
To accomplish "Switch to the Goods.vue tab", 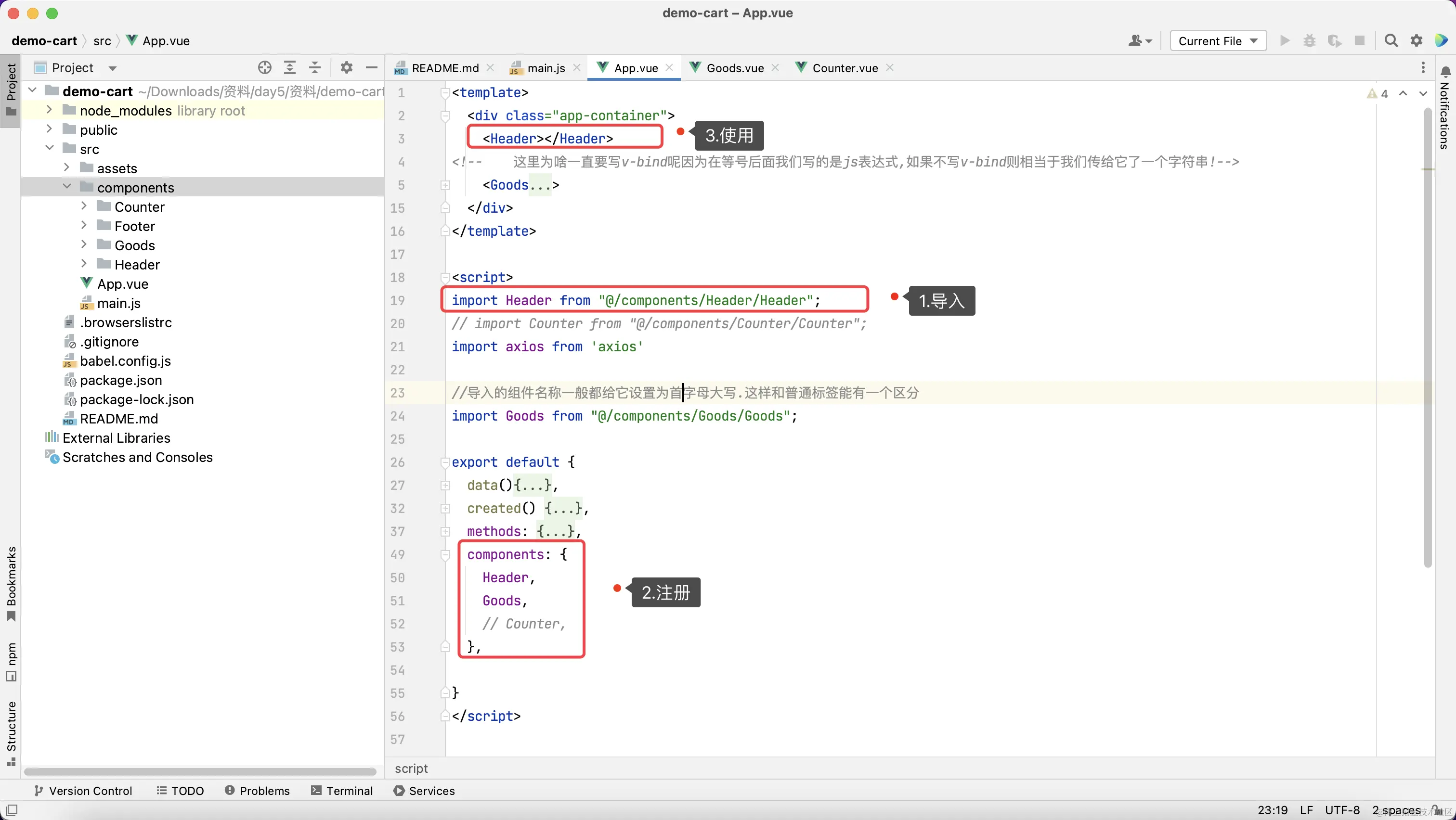I will coord(734,67).
